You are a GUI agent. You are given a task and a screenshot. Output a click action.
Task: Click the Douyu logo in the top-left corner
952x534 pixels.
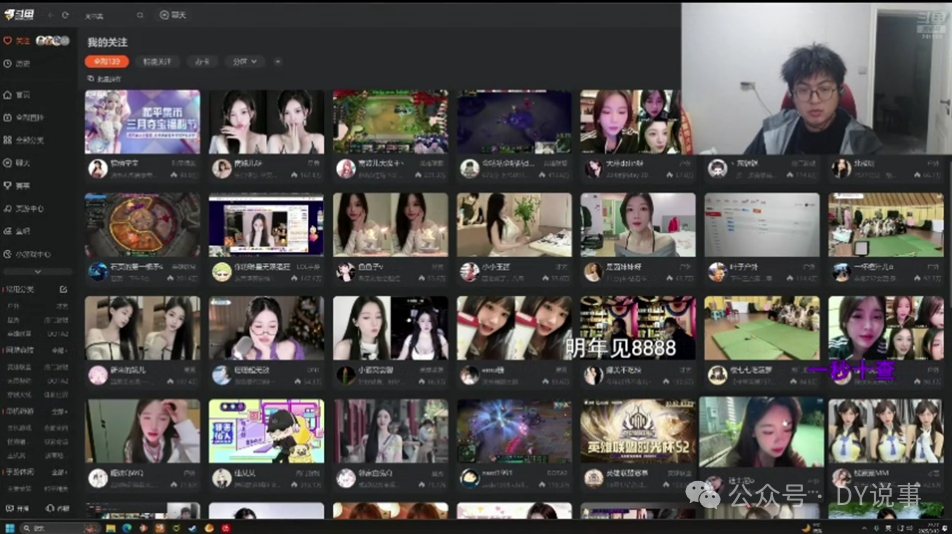click(19, 14)
